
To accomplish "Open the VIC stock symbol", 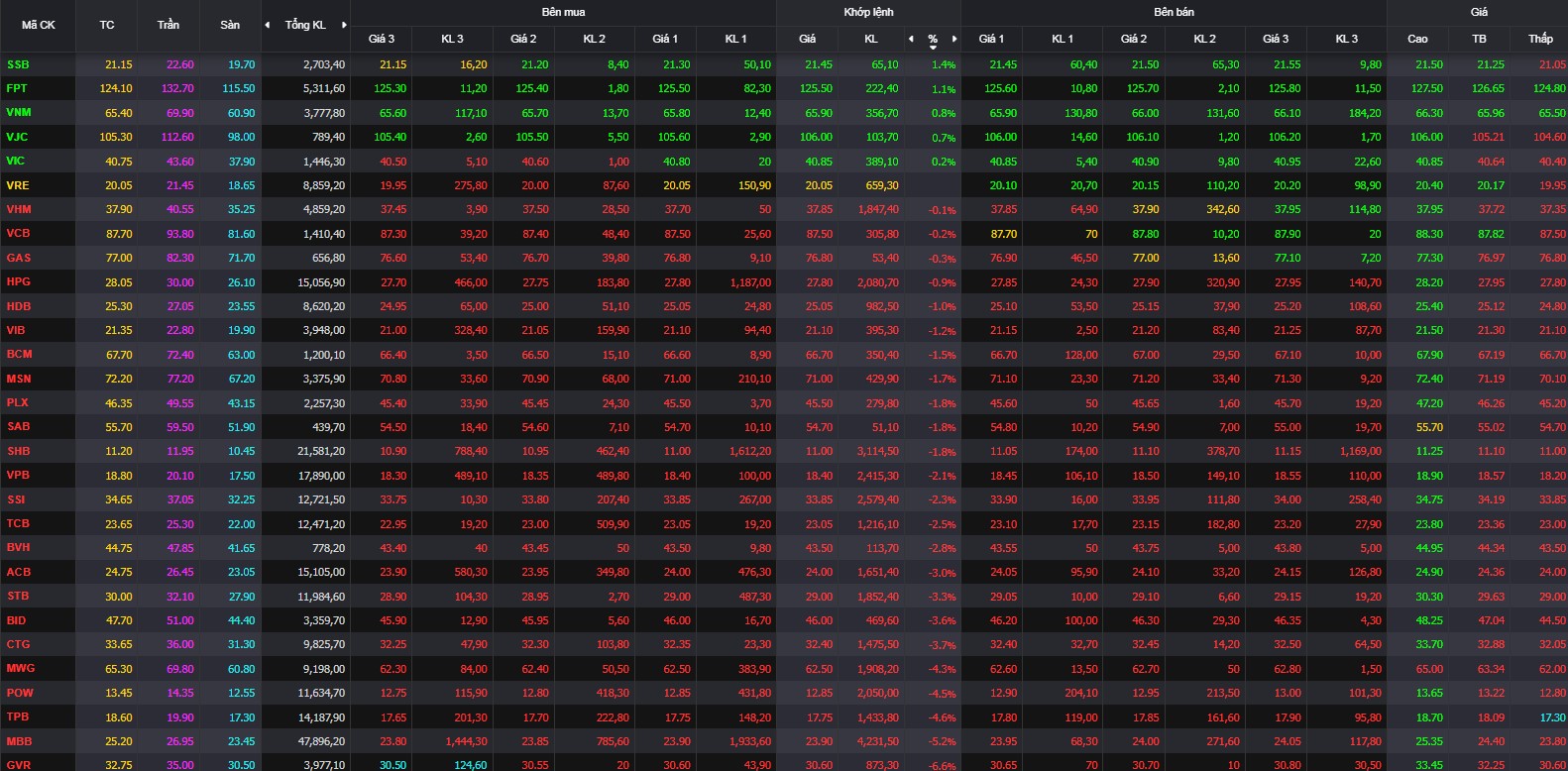I will click(x=16, y=161).
